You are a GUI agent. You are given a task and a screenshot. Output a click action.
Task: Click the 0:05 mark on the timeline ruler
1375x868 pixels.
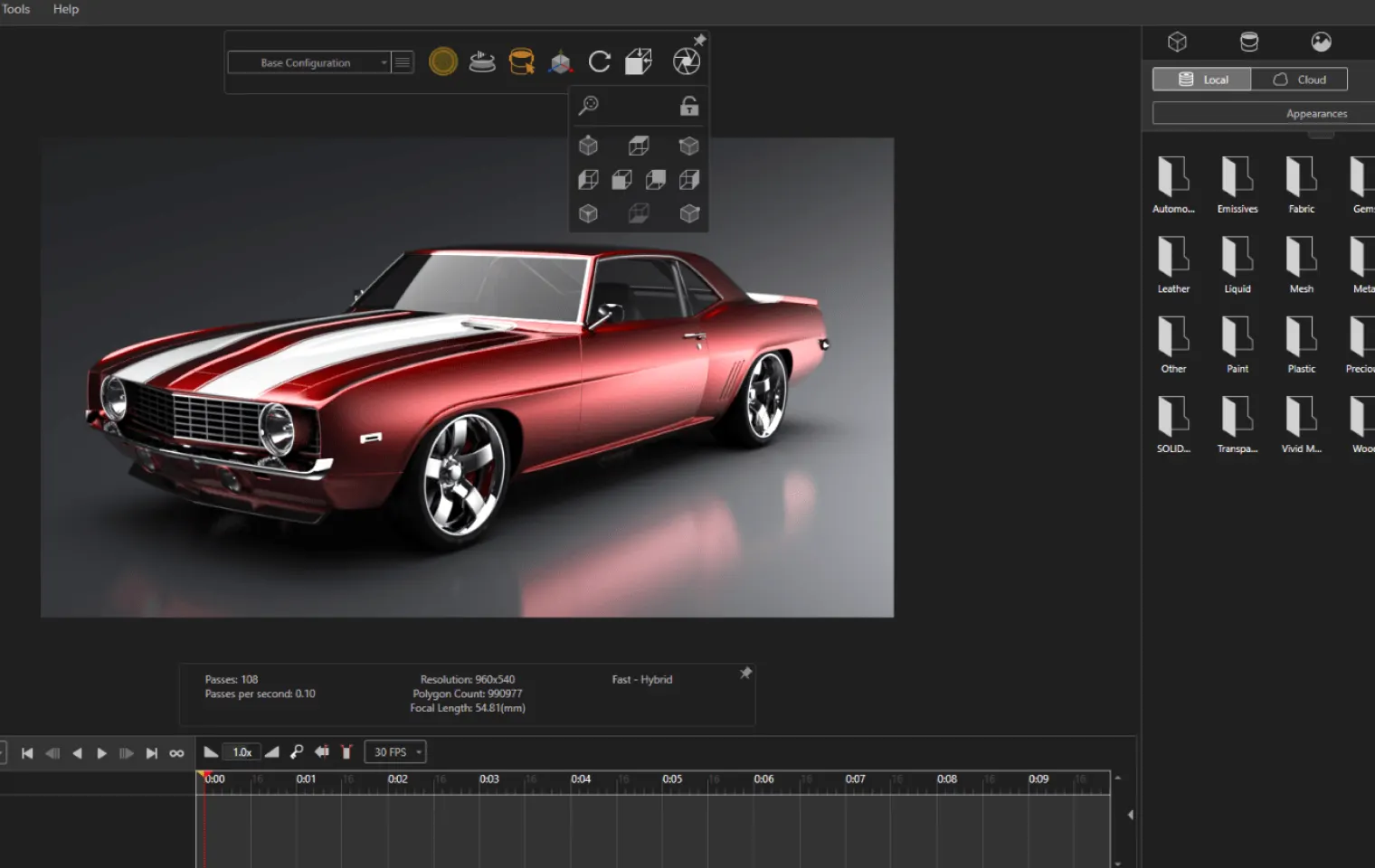pos(672,778)
